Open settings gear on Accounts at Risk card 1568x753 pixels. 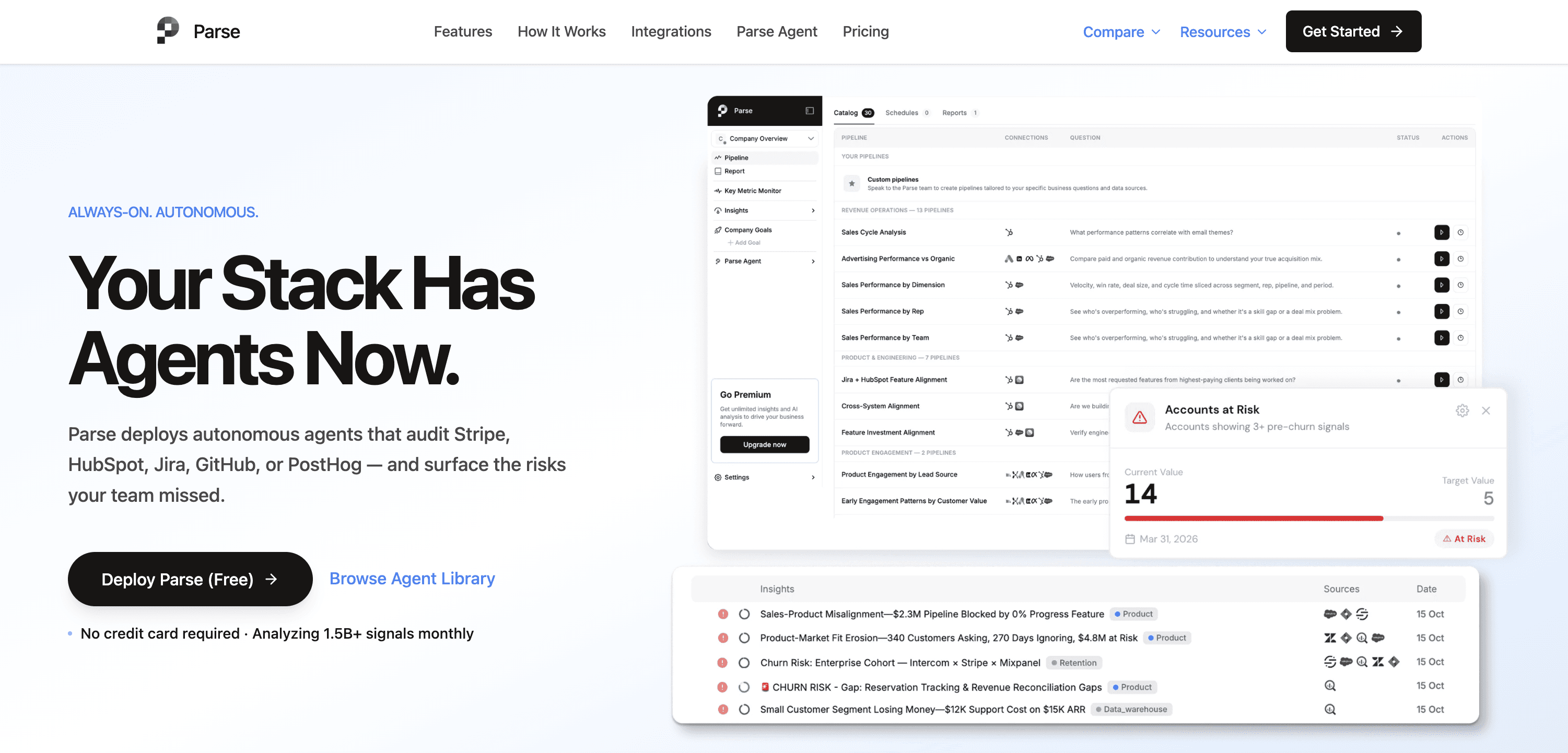coord(1462,410)
